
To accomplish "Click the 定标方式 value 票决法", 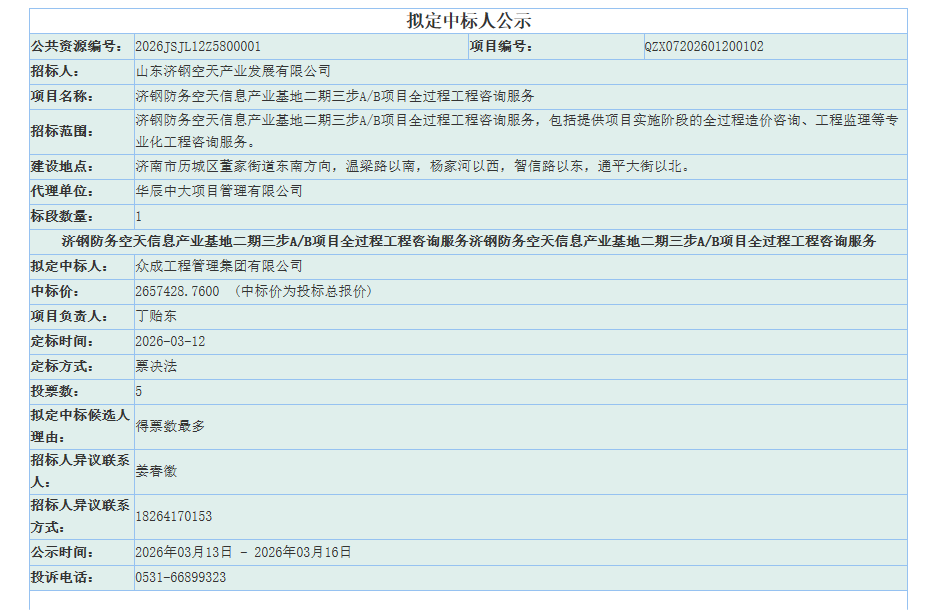I will click(156, 366).
